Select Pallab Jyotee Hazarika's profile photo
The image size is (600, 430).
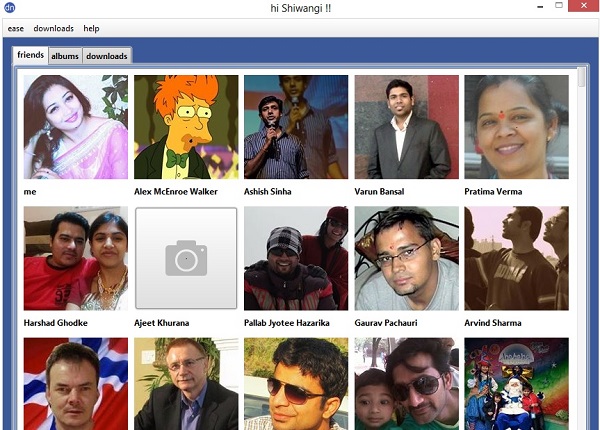click(296, 258)
